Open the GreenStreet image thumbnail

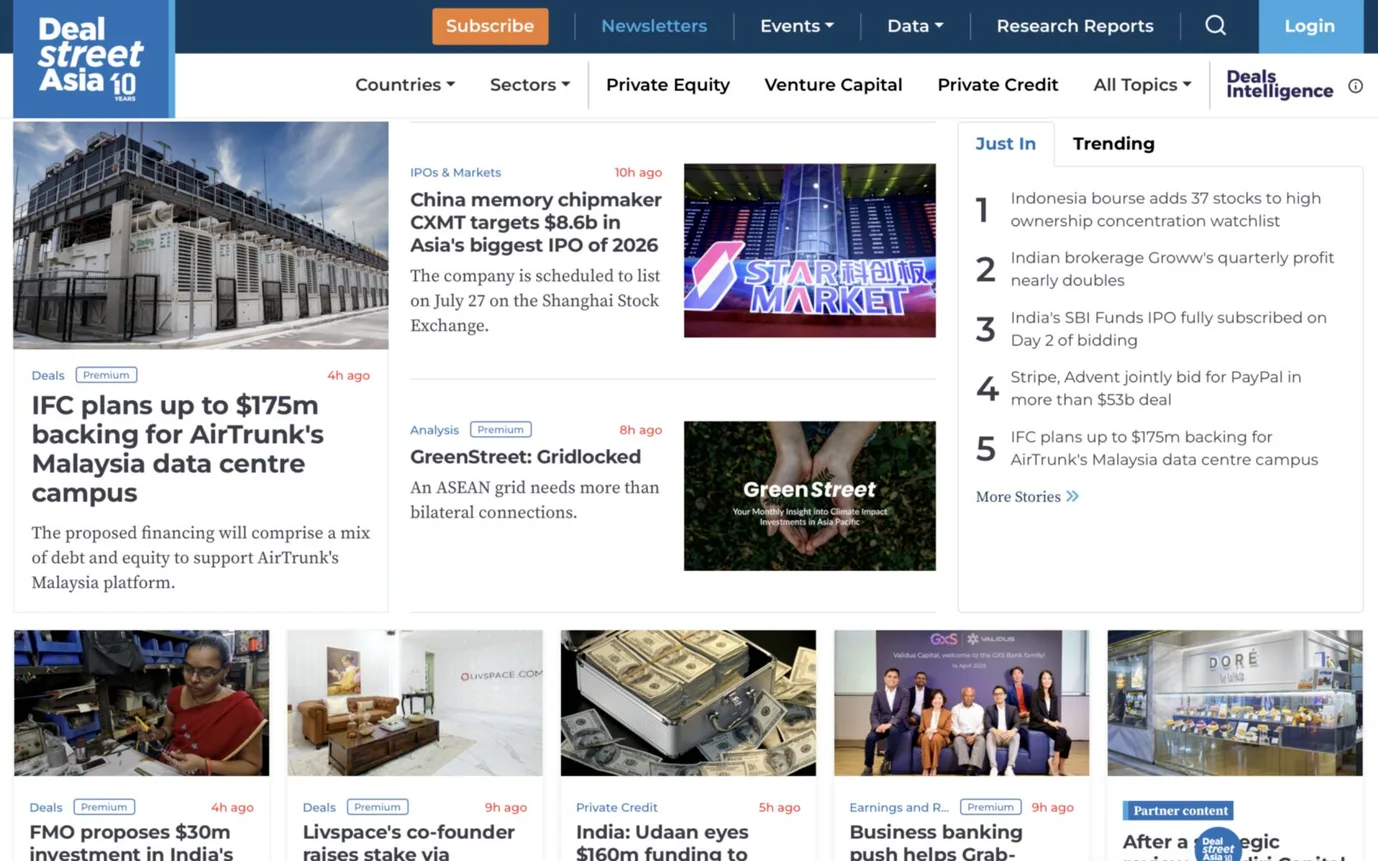pyautogui.click(x=810, y=496)
